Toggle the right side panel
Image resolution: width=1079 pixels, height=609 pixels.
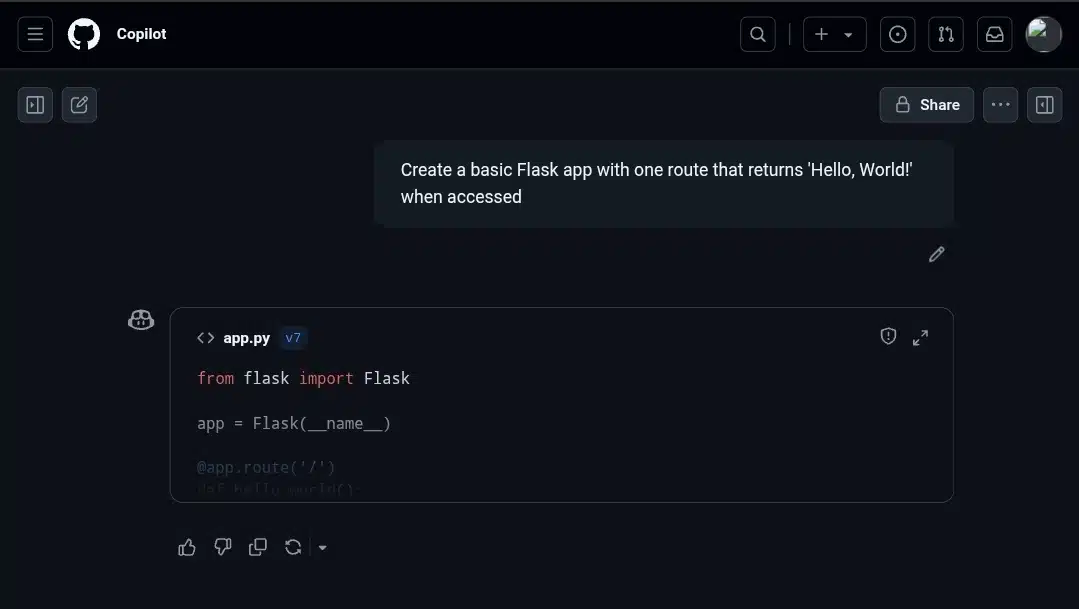[x=1045, y=105]
